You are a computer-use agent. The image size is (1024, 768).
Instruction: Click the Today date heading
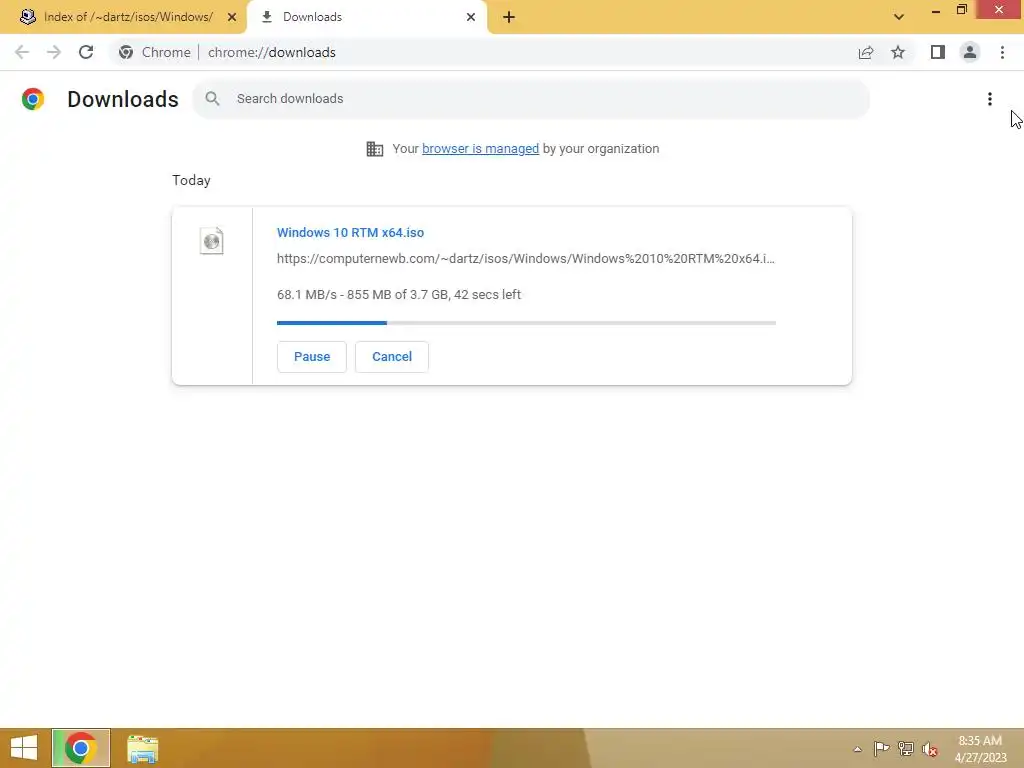[191, 180]
